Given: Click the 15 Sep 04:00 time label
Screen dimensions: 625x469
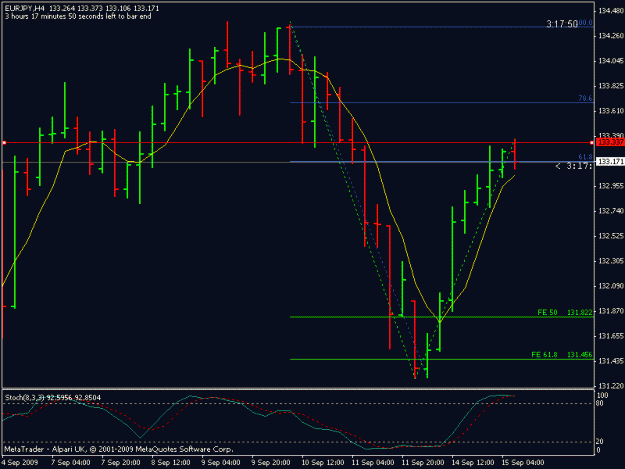Looking at the screenshot, I should (523, 463).
